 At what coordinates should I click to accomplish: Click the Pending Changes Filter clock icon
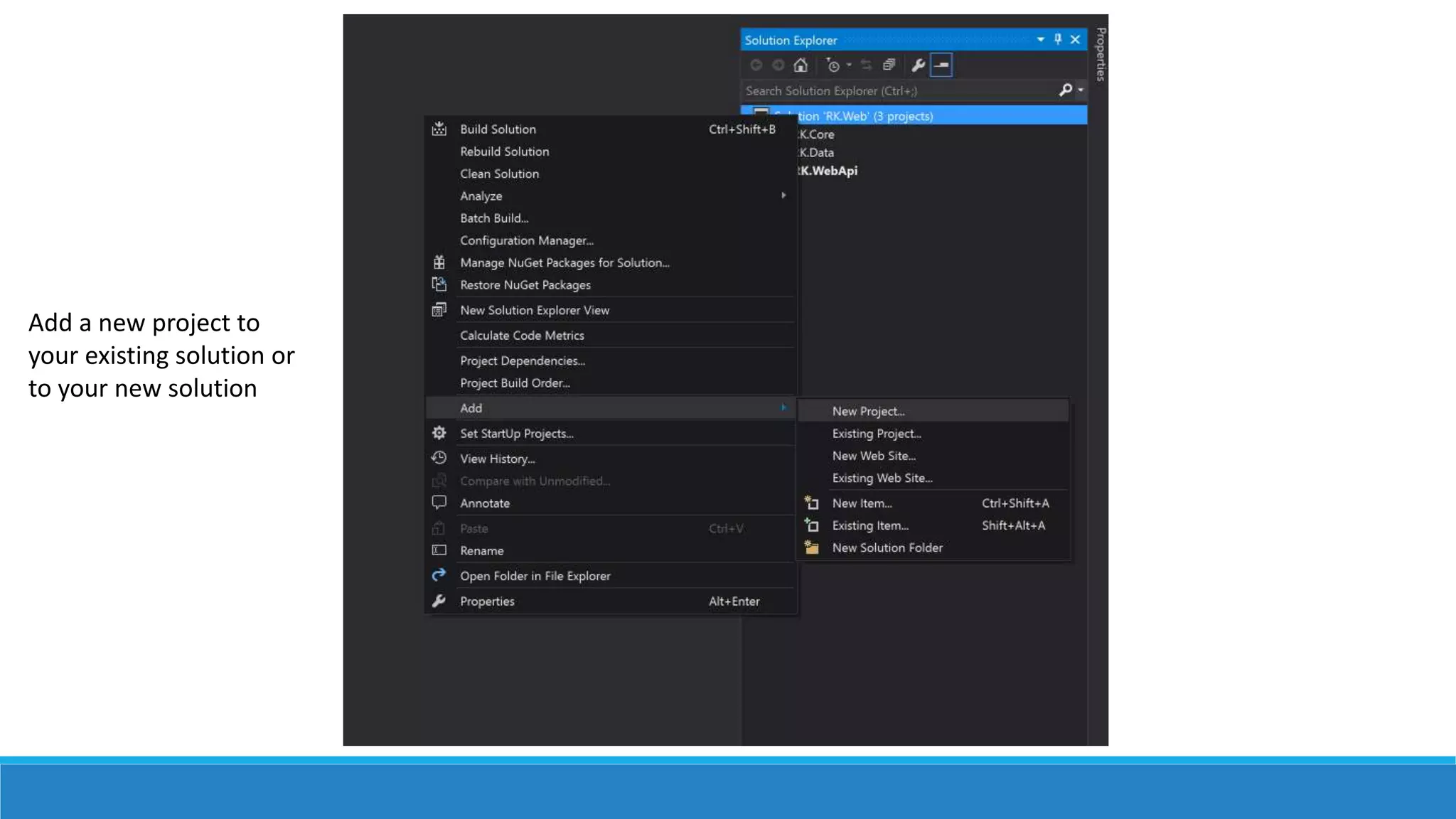click(833, 65)
